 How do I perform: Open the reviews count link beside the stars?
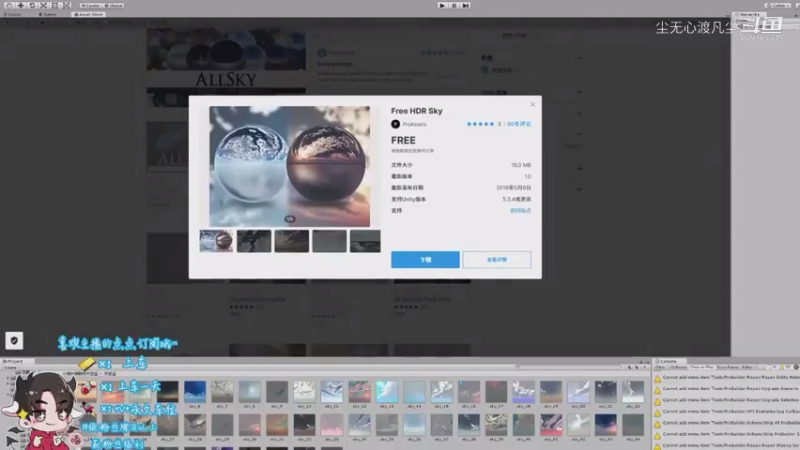[x=519, y=124]
